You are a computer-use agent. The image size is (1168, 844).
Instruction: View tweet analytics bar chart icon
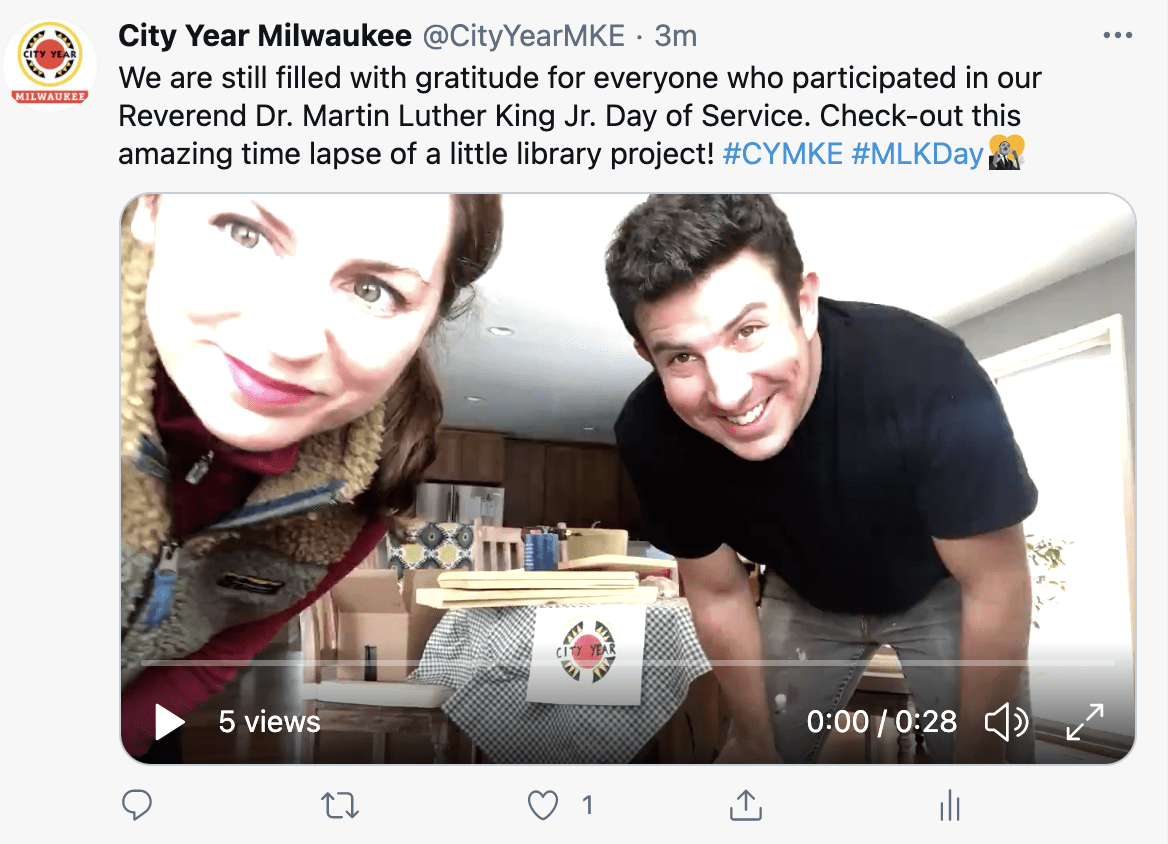point(950,805)
